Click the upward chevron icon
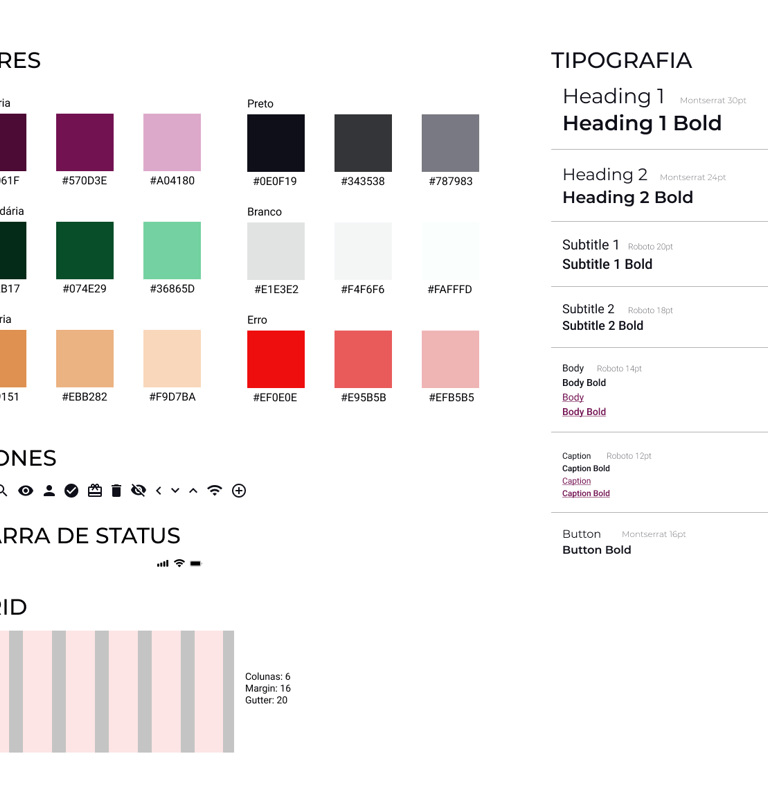The image size is (768, 799). 193,491
